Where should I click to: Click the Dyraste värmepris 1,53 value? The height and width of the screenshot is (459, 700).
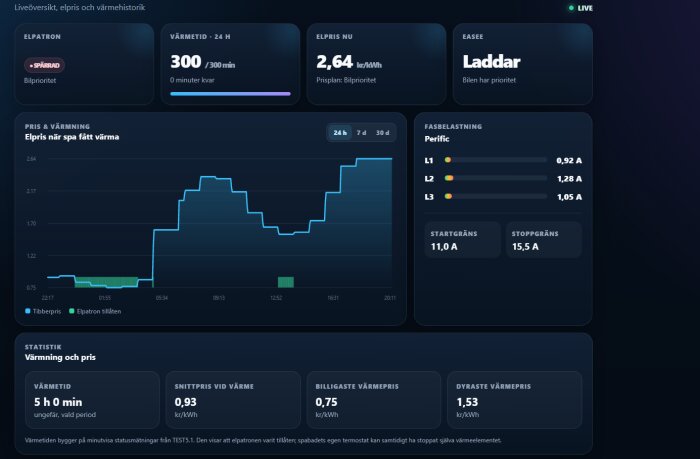pos(467,402)
